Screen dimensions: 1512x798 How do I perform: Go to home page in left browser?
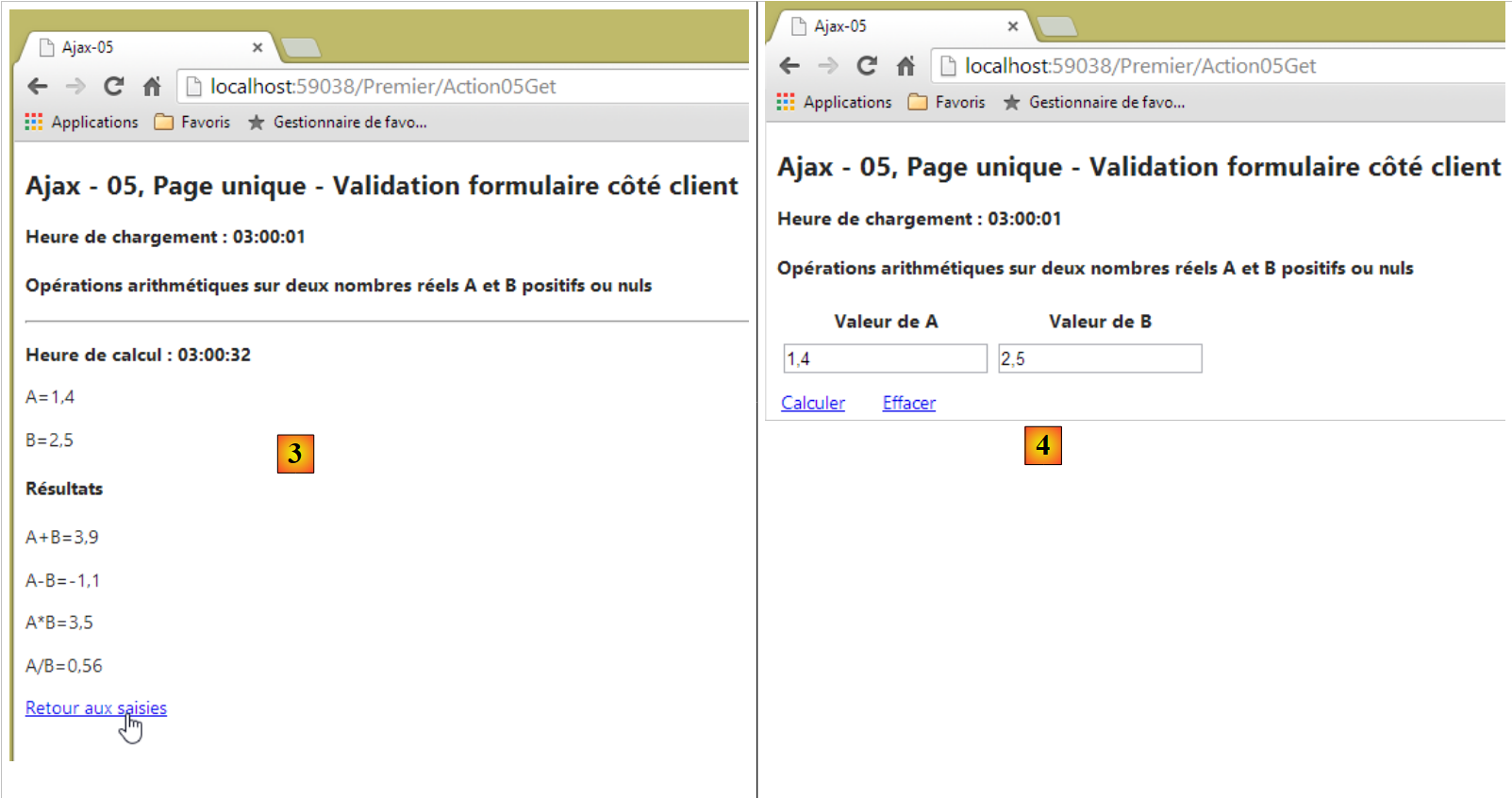pyautogui.click(x=152, y=87)
